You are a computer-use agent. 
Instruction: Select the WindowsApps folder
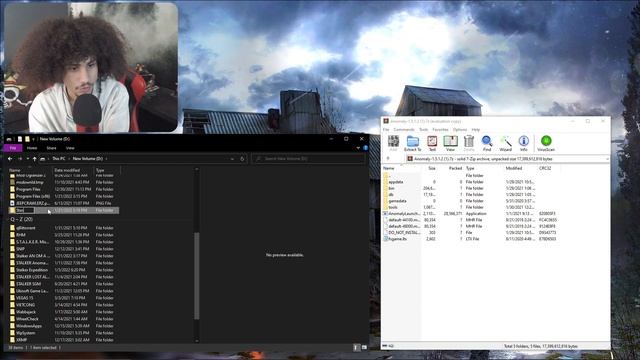point(29,326)
